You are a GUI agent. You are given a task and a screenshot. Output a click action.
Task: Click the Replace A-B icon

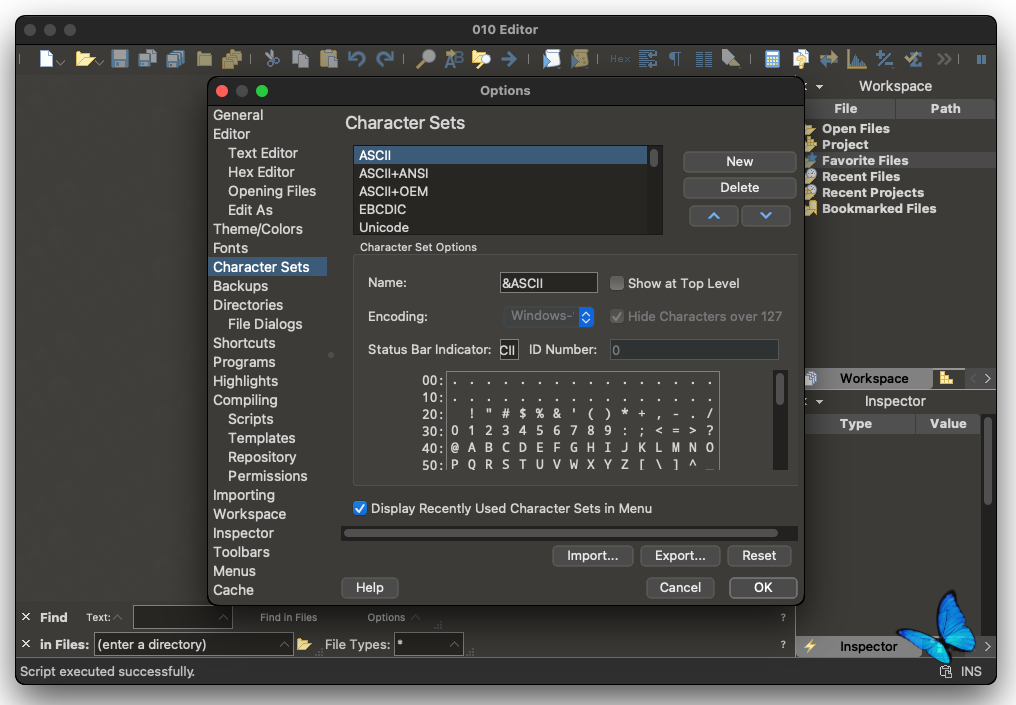pos(454,59)
